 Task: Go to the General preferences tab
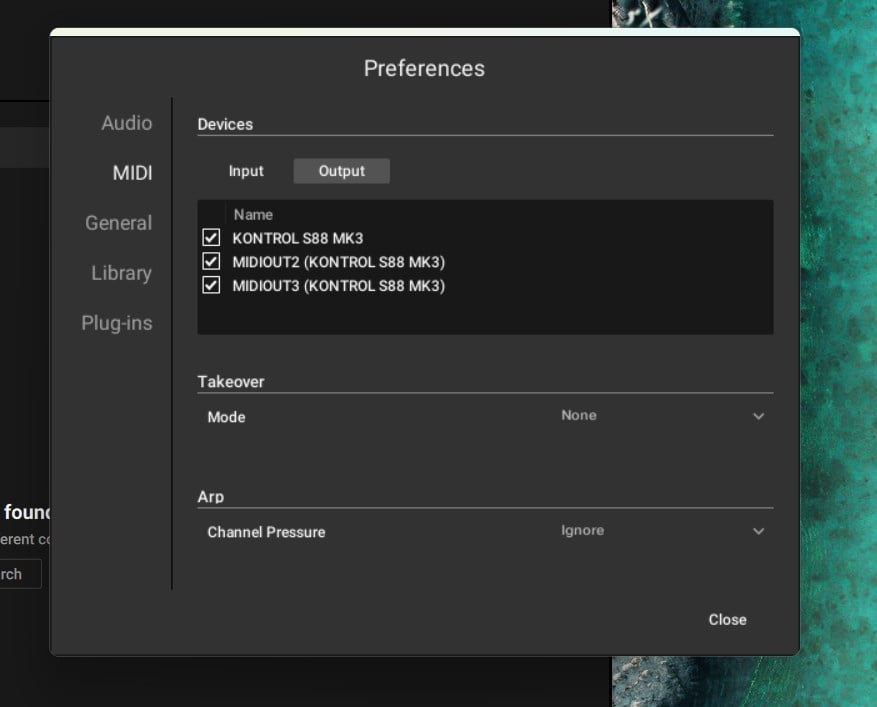[118, 223]
